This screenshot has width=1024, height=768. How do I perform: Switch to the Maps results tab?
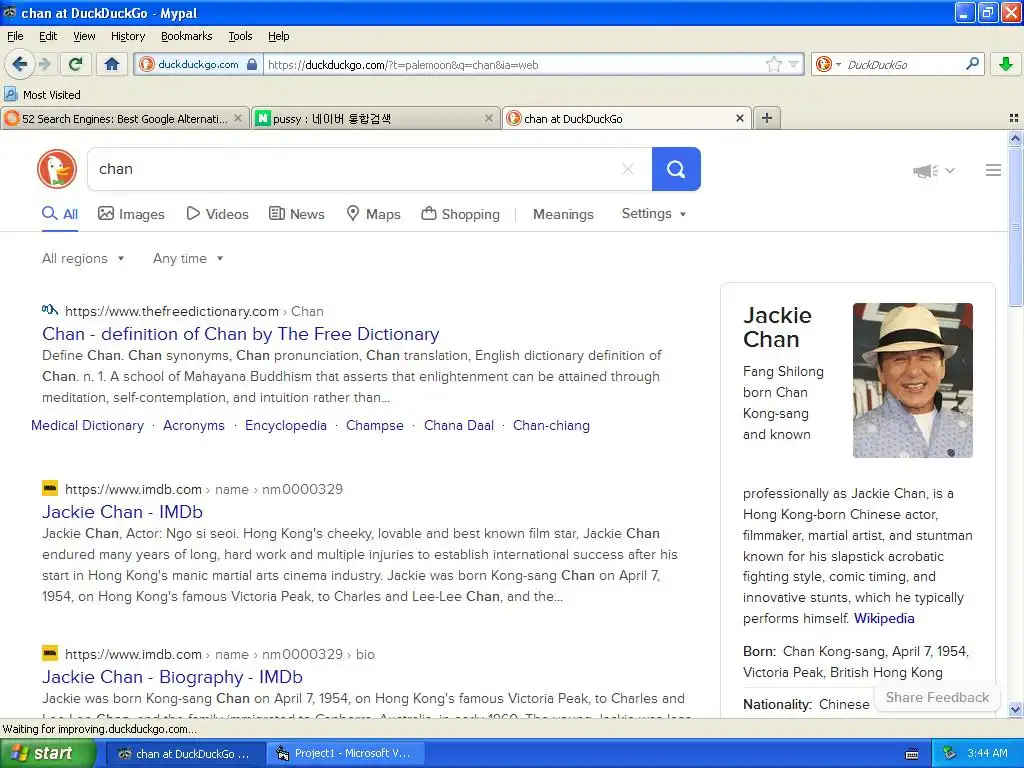(x=373, y=214)
